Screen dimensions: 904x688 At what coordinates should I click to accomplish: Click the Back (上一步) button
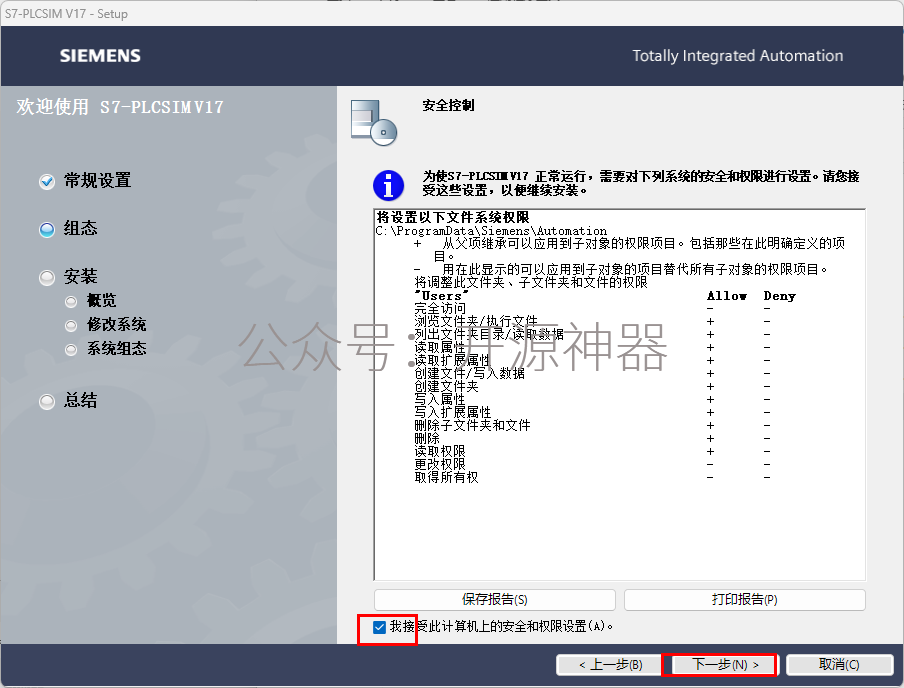click(611, 664)
